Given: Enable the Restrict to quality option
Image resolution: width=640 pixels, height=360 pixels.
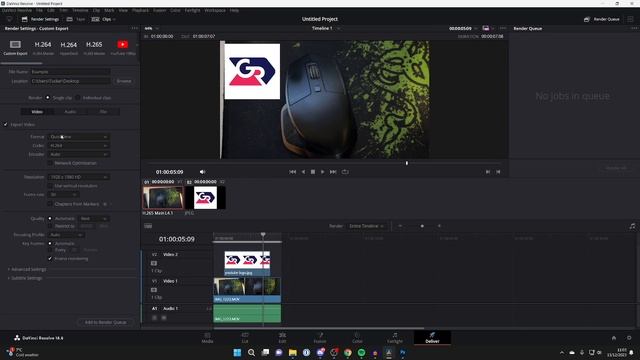Looking at the screenshot, I should pyautogui.click(x=50, y=226).
